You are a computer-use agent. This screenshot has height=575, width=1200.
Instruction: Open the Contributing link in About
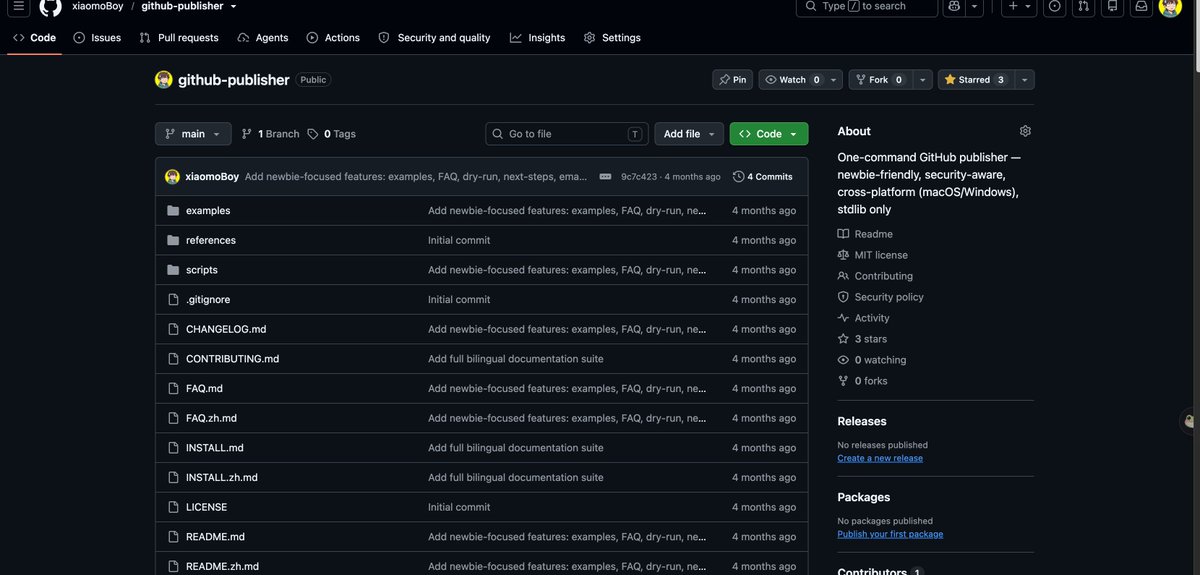(884, 276)
